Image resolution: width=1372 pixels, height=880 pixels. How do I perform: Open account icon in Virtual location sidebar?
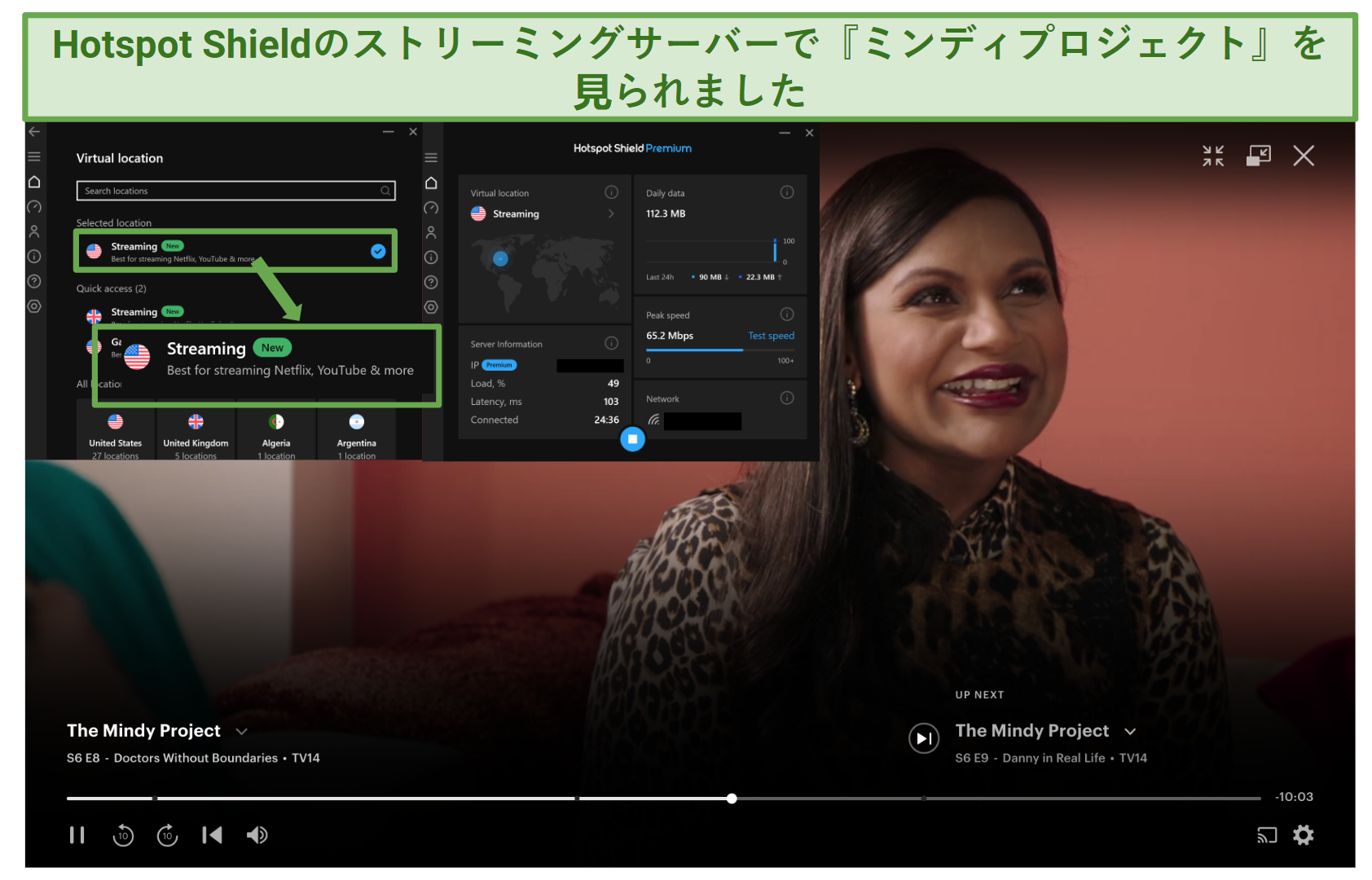[x=34, y=231]
